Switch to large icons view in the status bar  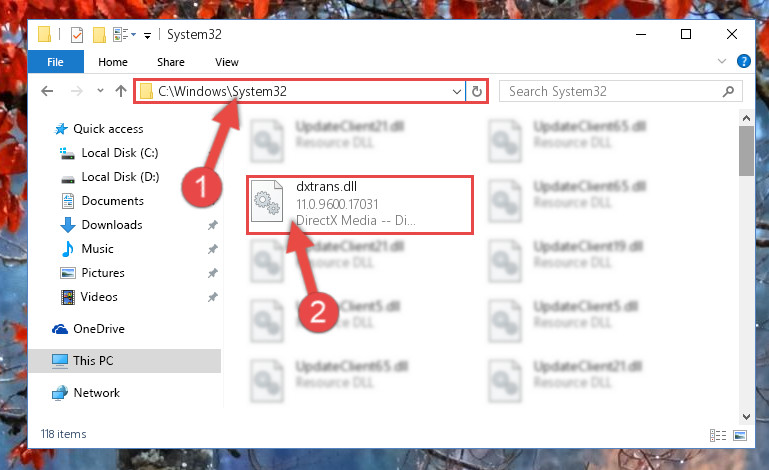coord(740,435)
